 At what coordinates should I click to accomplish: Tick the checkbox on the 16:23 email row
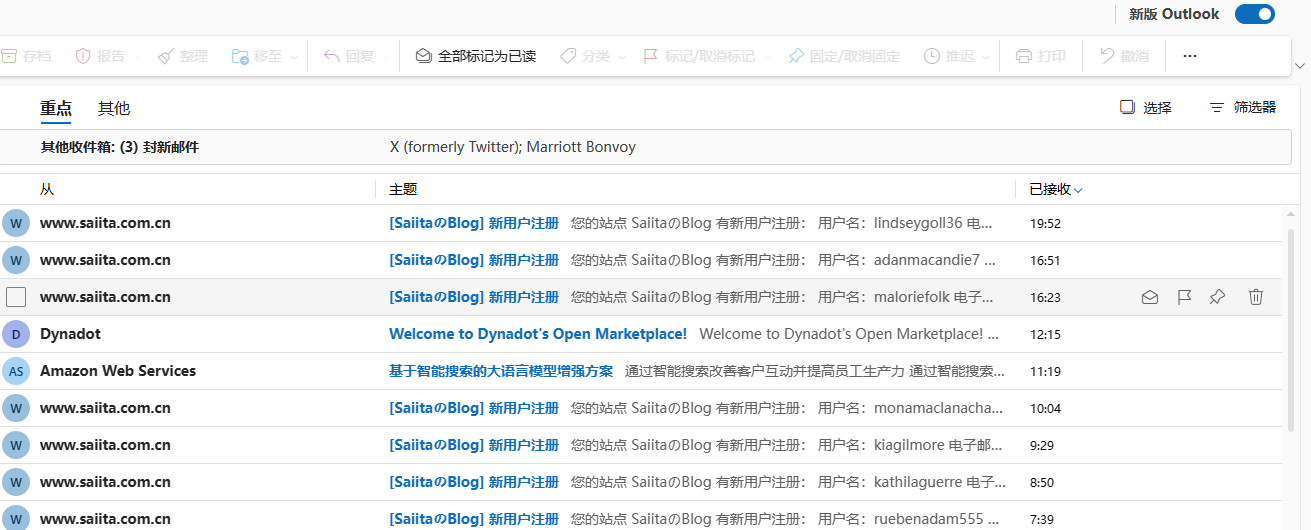16,297
